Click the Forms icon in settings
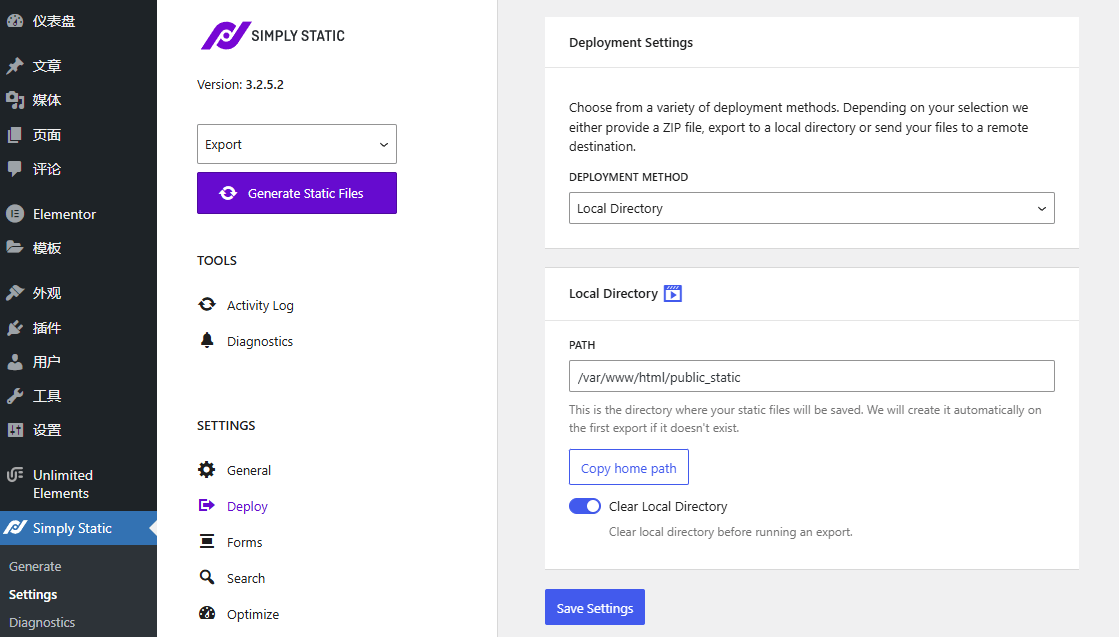This screenshot has height=637, width=1119. tap(207, 542)
